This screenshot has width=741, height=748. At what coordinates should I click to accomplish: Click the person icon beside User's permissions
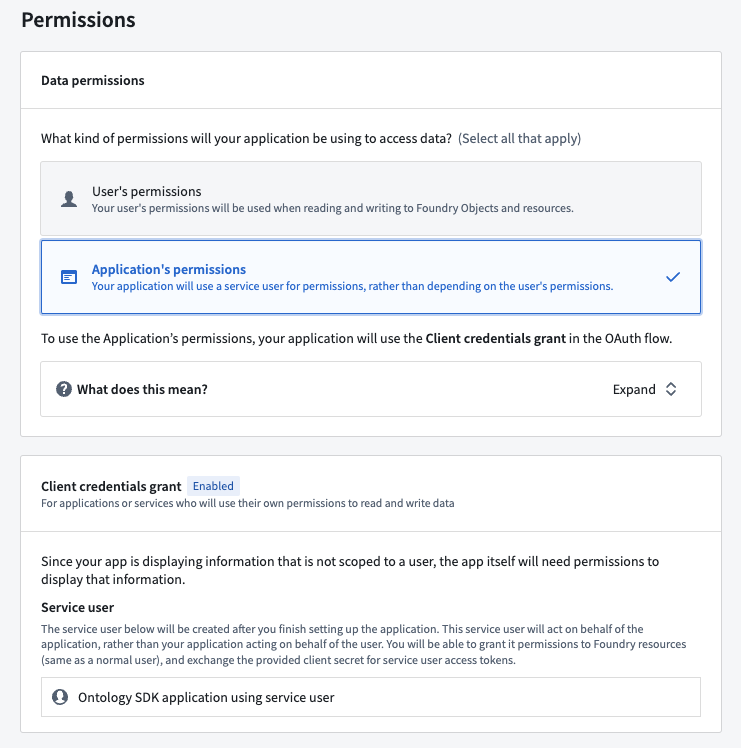69,199
